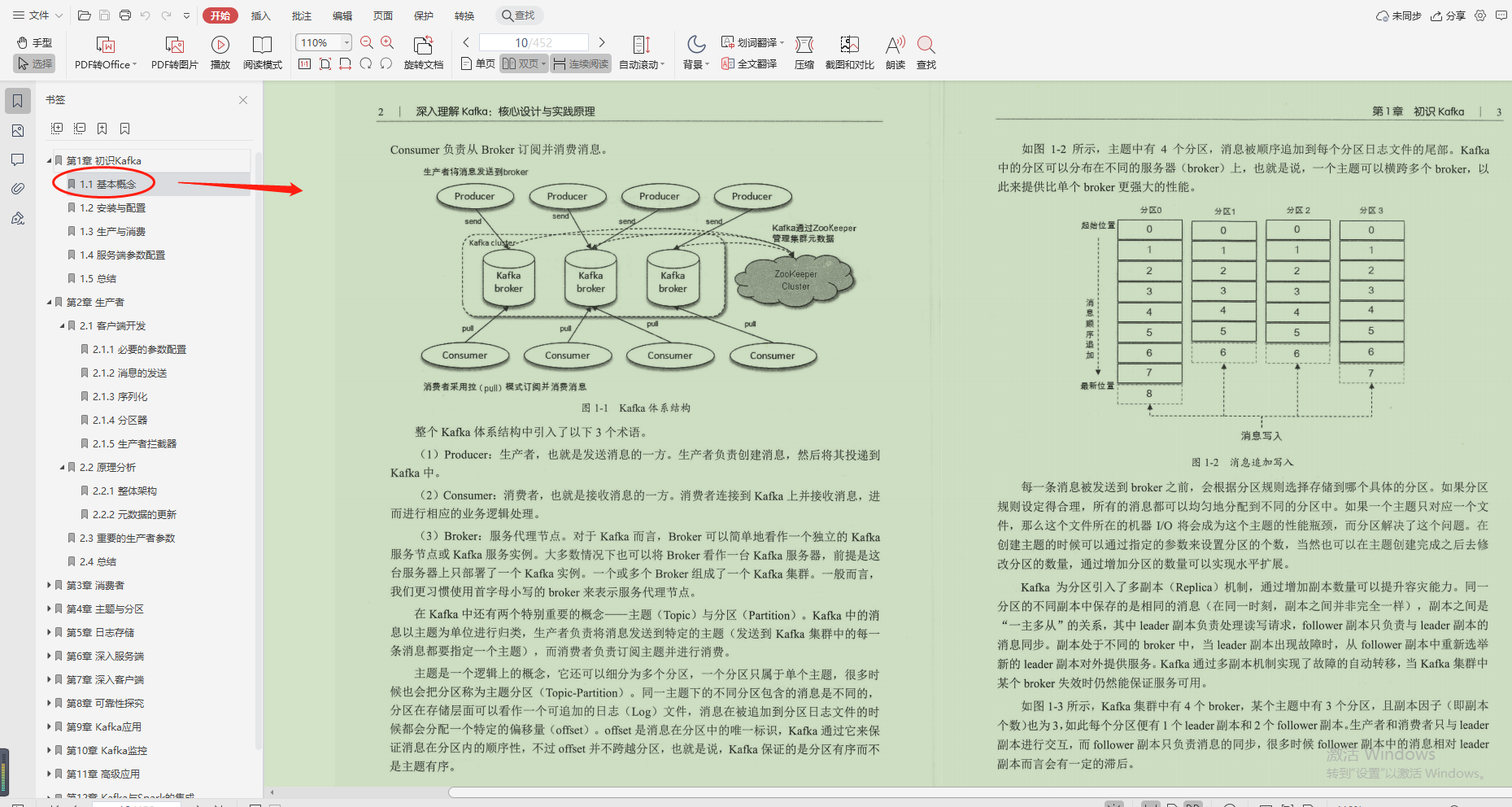
Task: Switch to 批注 tab
Action: (302, 15)
